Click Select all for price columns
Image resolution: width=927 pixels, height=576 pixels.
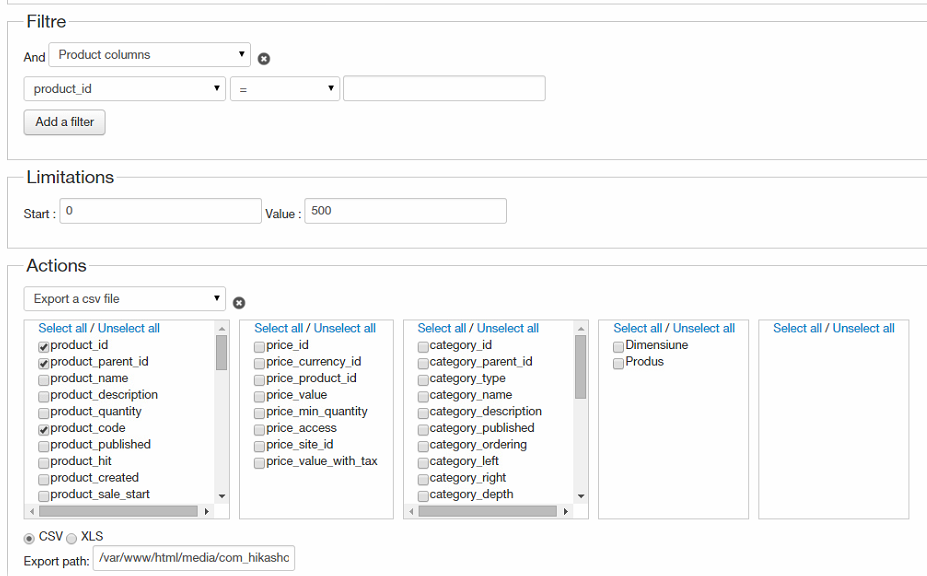tap(281, 328)
